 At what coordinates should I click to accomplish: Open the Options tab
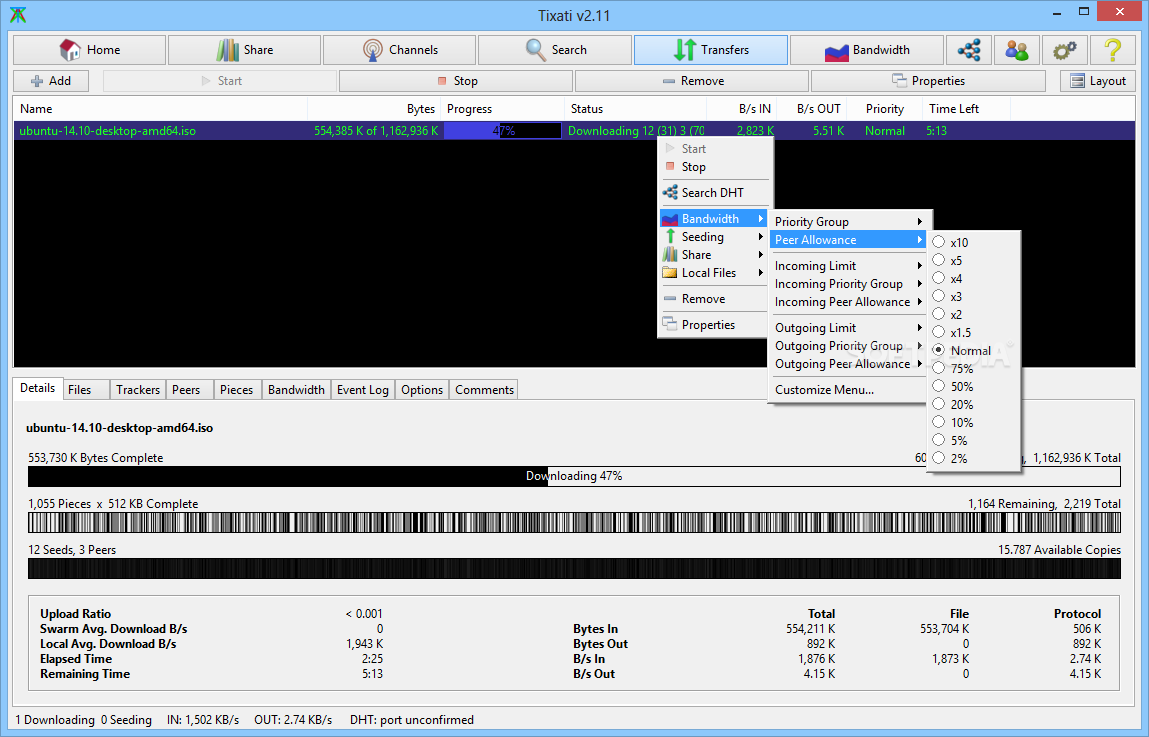pos(422,390)
